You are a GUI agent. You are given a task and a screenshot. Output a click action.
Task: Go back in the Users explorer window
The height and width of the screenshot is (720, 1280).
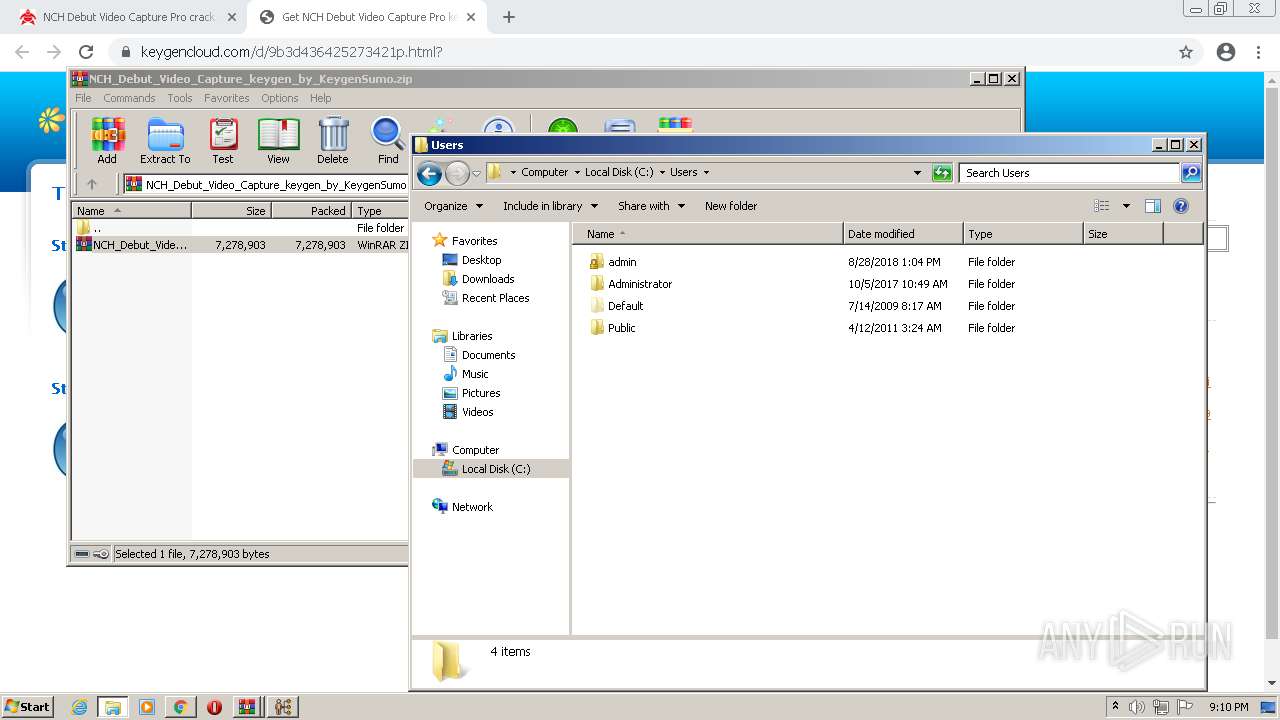coord(429,173)
